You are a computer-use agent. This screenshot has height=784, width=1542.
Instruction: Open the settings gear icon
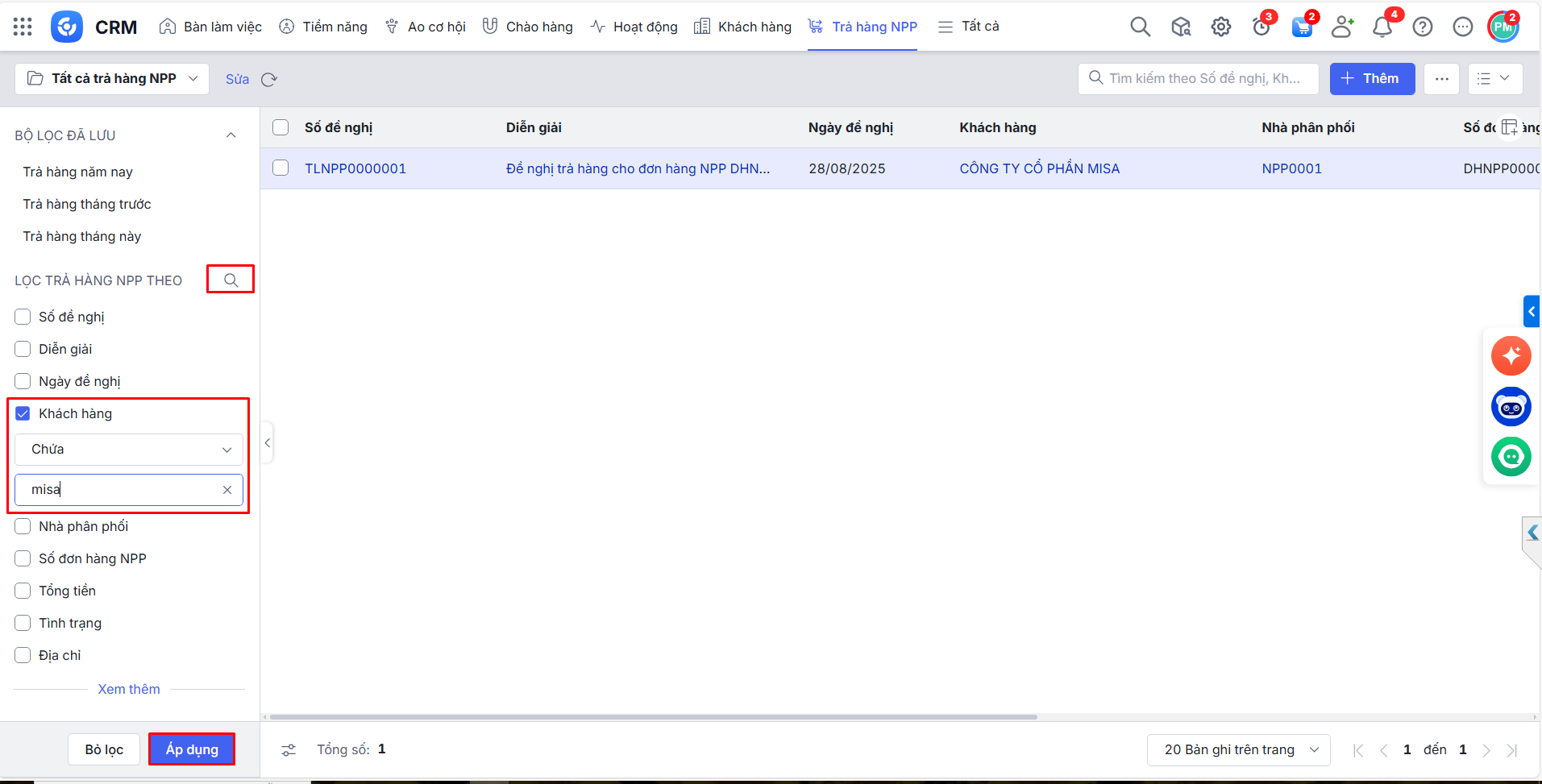click(1220, 27)
